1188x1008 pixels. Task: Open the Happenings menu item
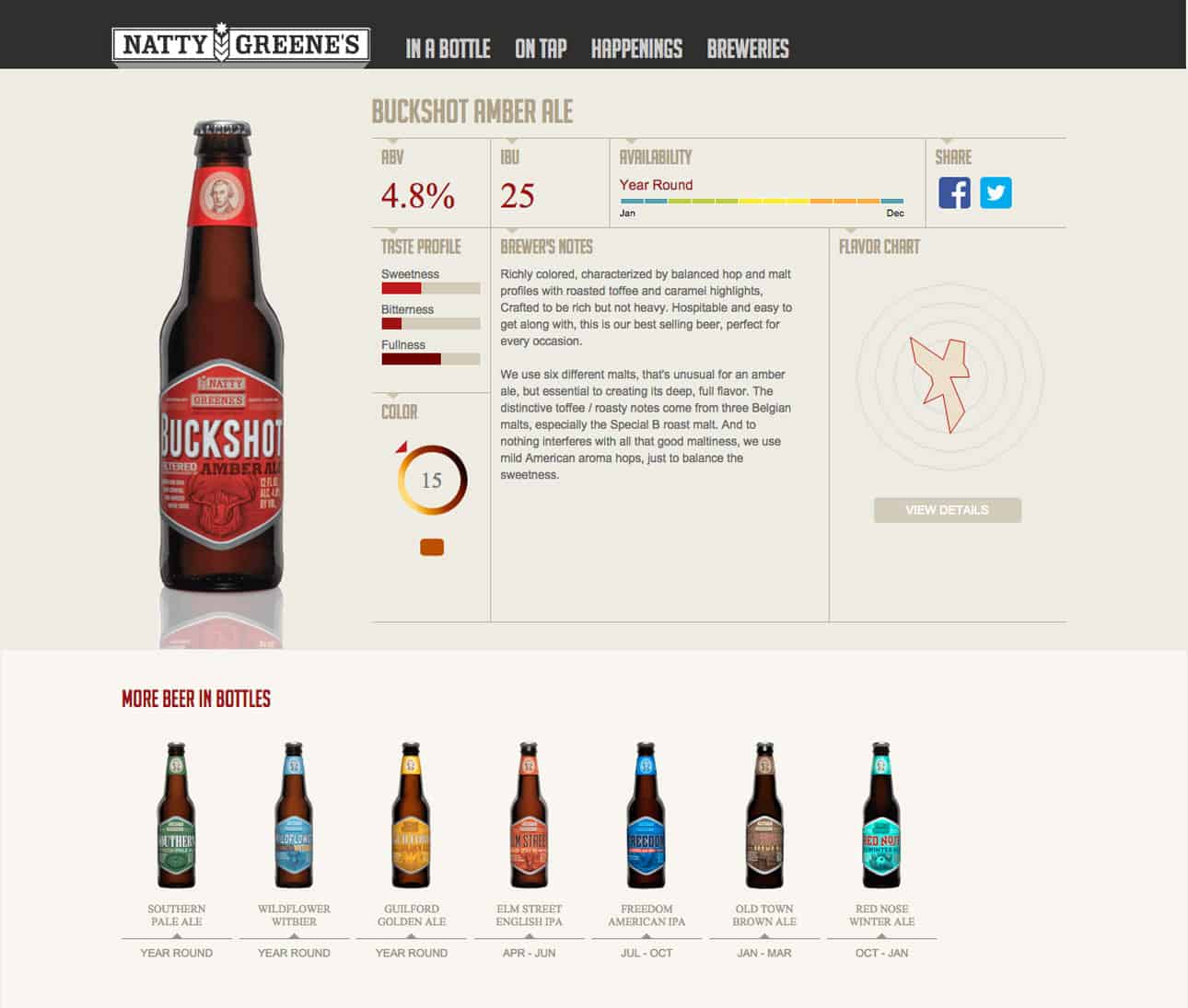click(636, 49)
